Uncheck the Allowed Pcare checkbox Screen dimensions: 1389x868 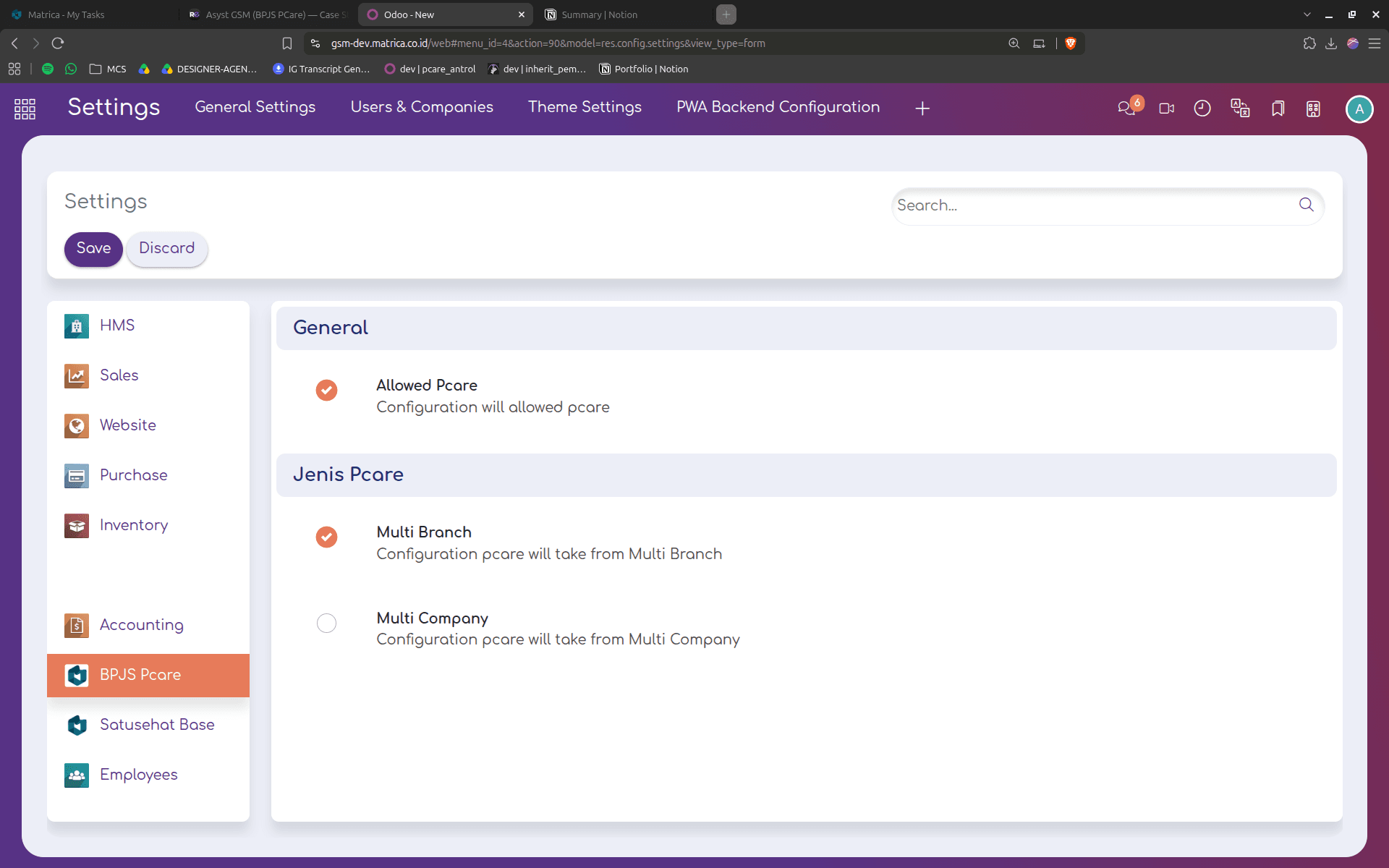(326, 390)
